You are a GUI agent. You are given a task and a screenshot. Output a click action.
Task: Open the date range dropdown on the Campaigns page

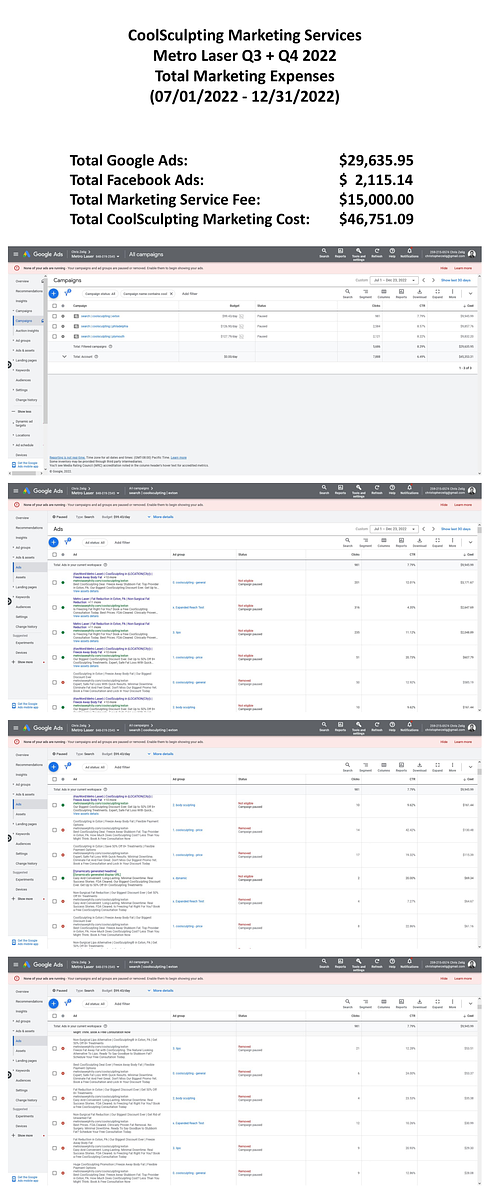[396, 279]
